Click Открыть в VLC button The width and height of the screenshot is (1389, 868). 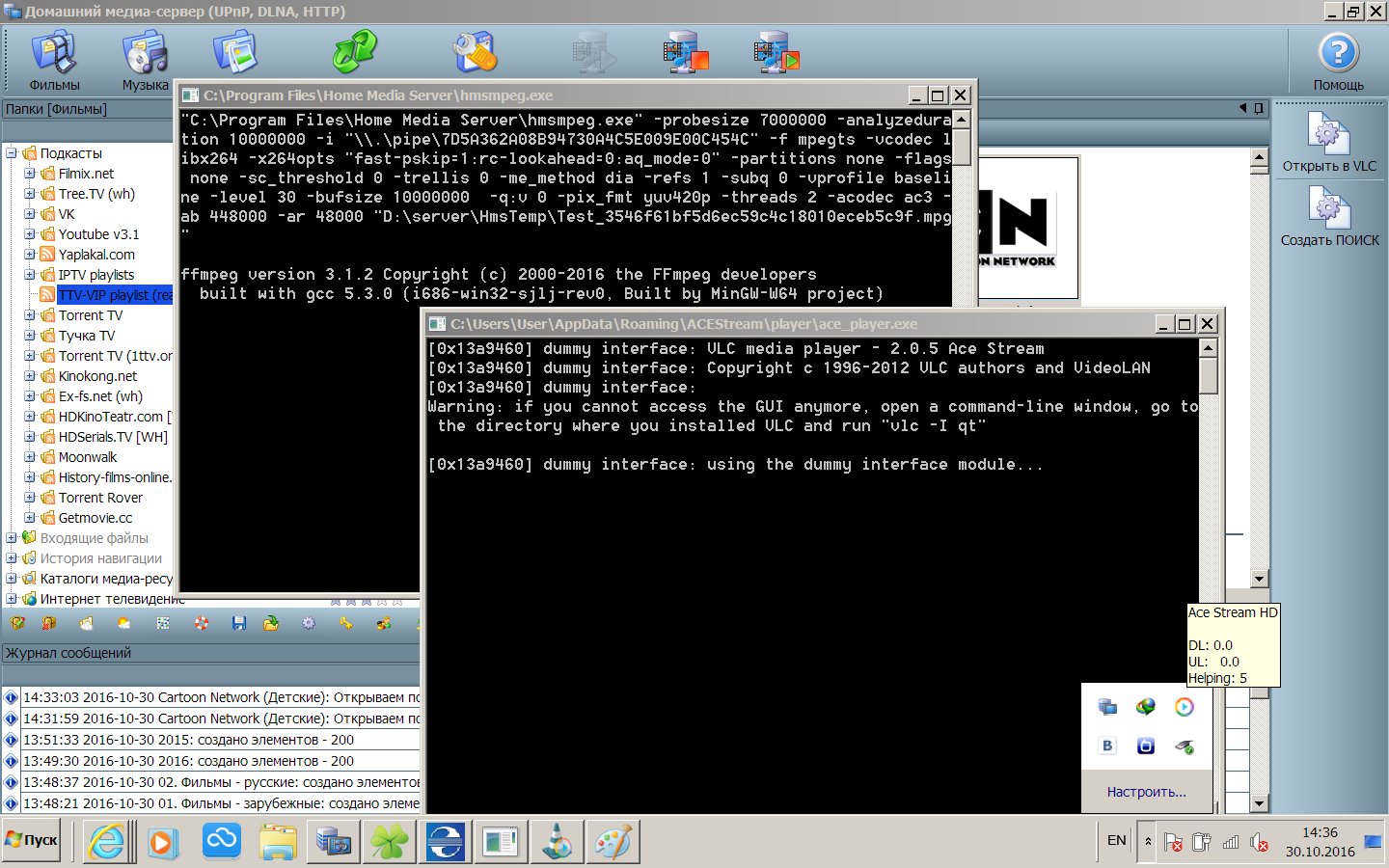point(1329,143)
